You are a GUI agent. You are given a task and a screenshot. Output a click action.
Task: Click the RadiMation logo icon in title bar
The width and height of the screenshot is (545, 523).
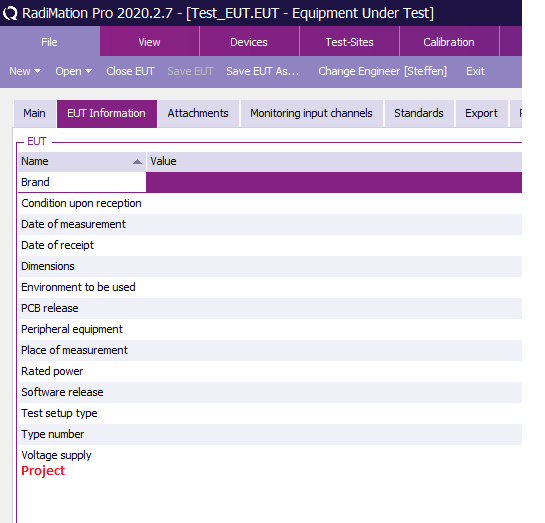click(x=10, y=13)
